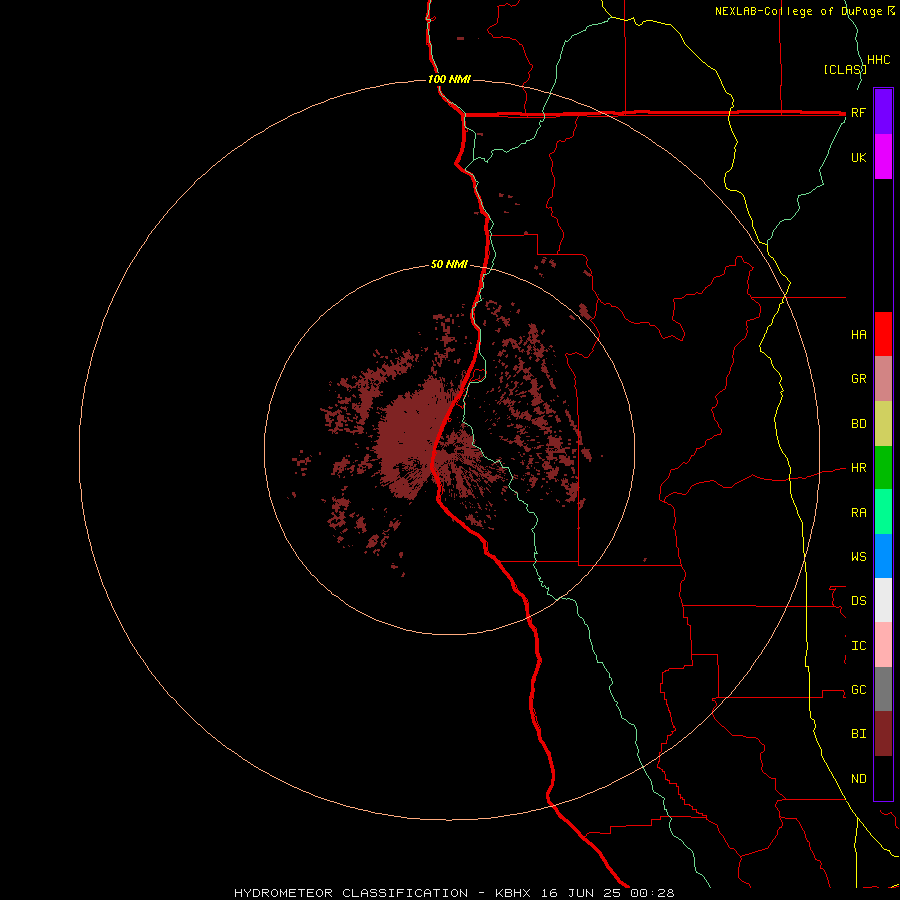Click the WS legend label
Image resolution: width=900 pixels, height=900 pixels.
point(858,557)
